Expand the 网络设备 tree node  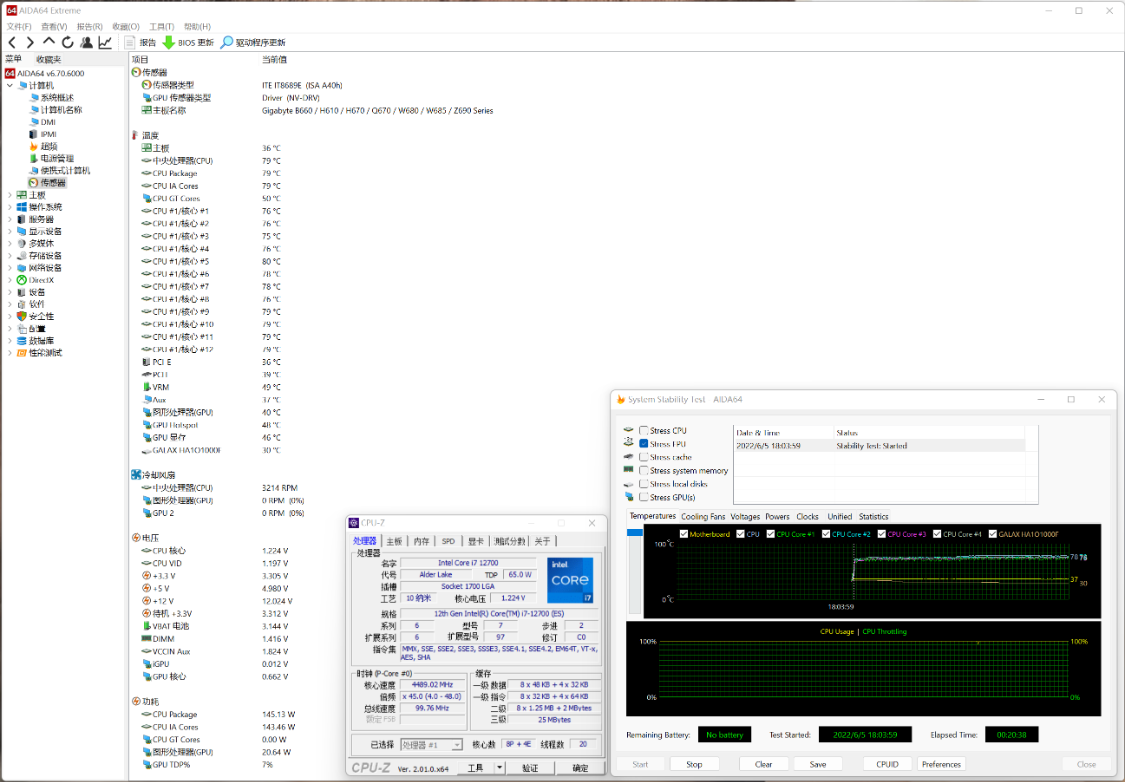point(9,268)
